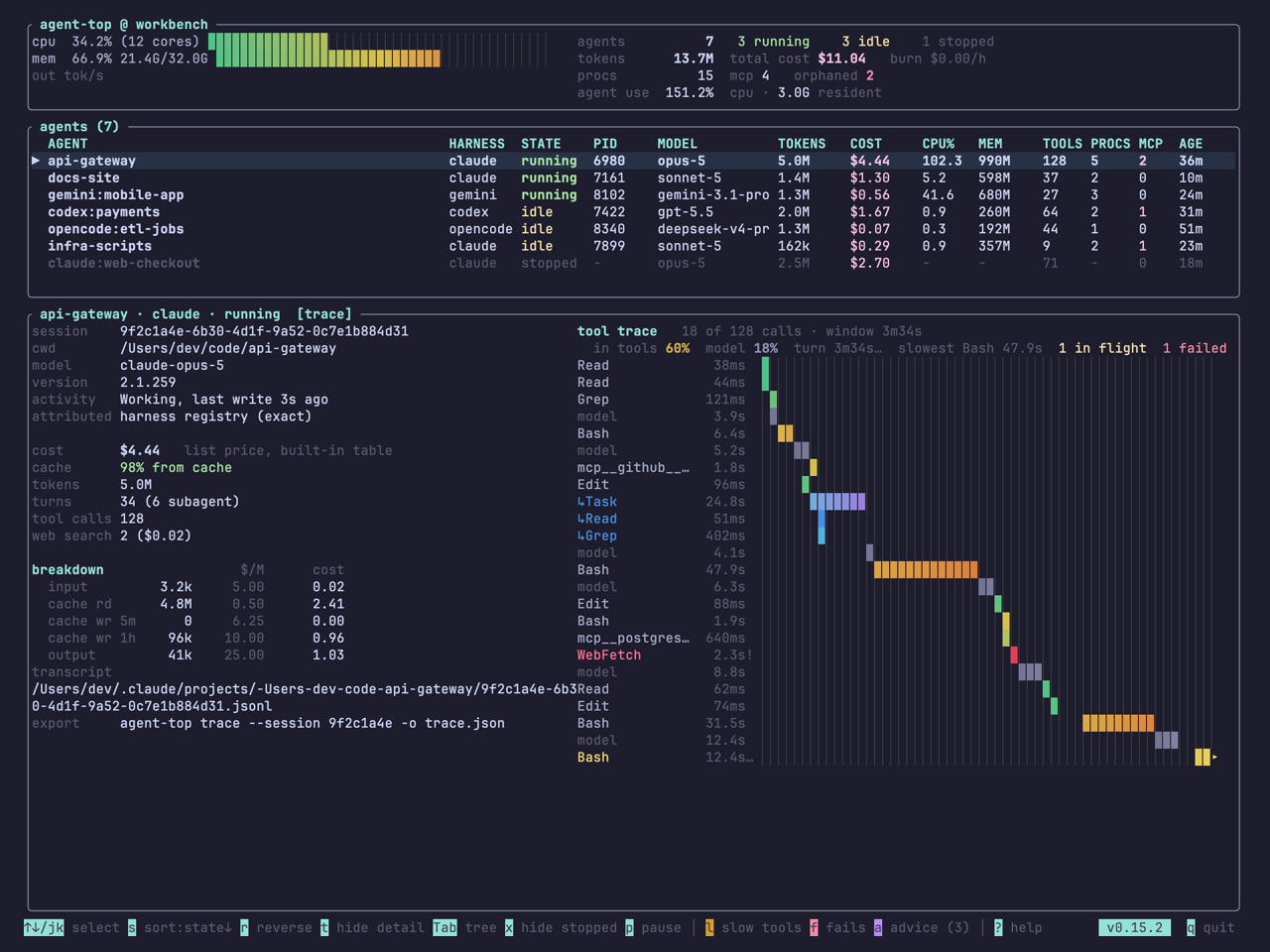Click the 'x' hide stopped key badge
The height and width of the screenshot is (952, 1270).
(x=509, y=928)
